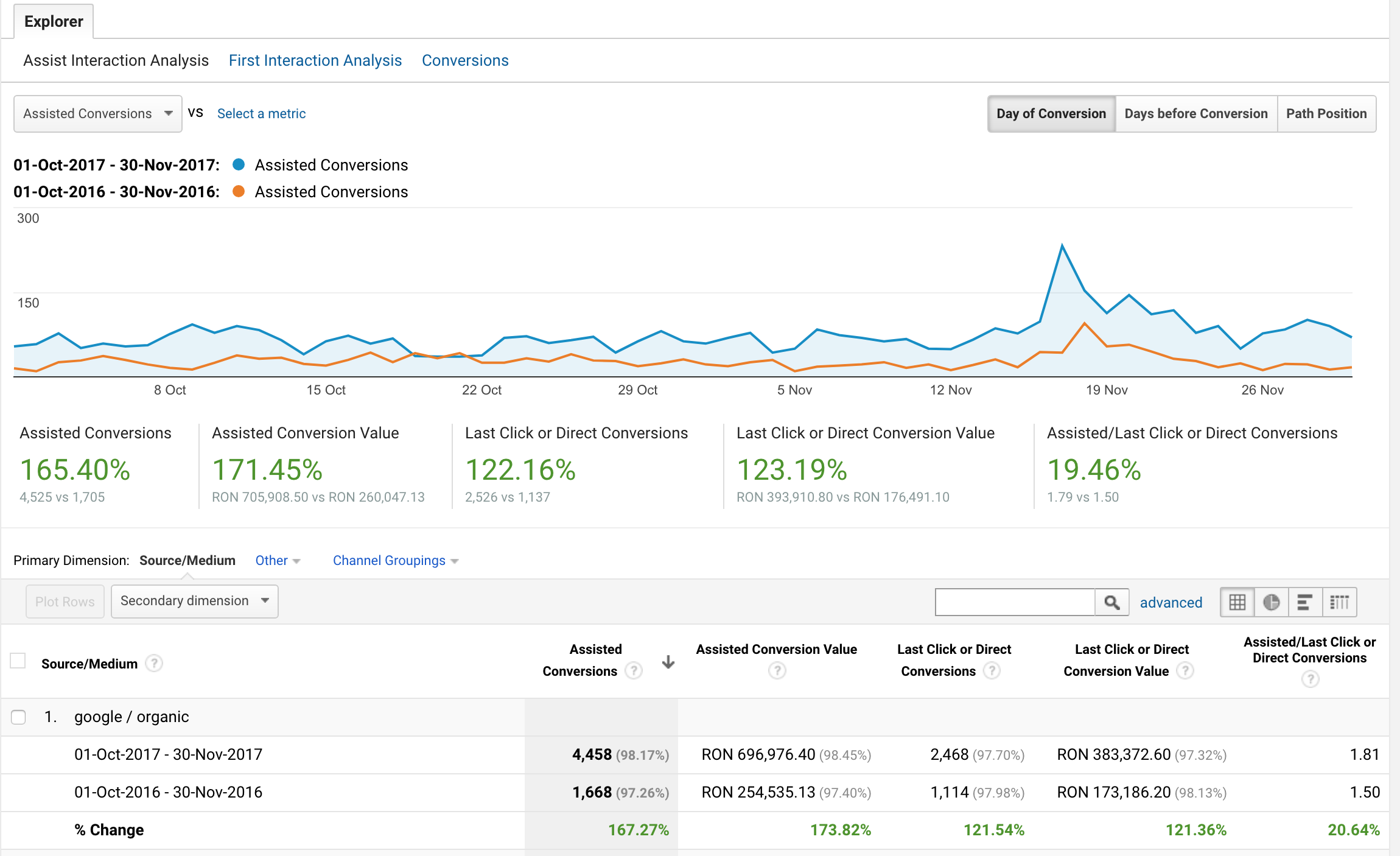Click the 165.40% Assisted Conversions summary
This screenshot has width=1400, height=856.
coord(75,469)
